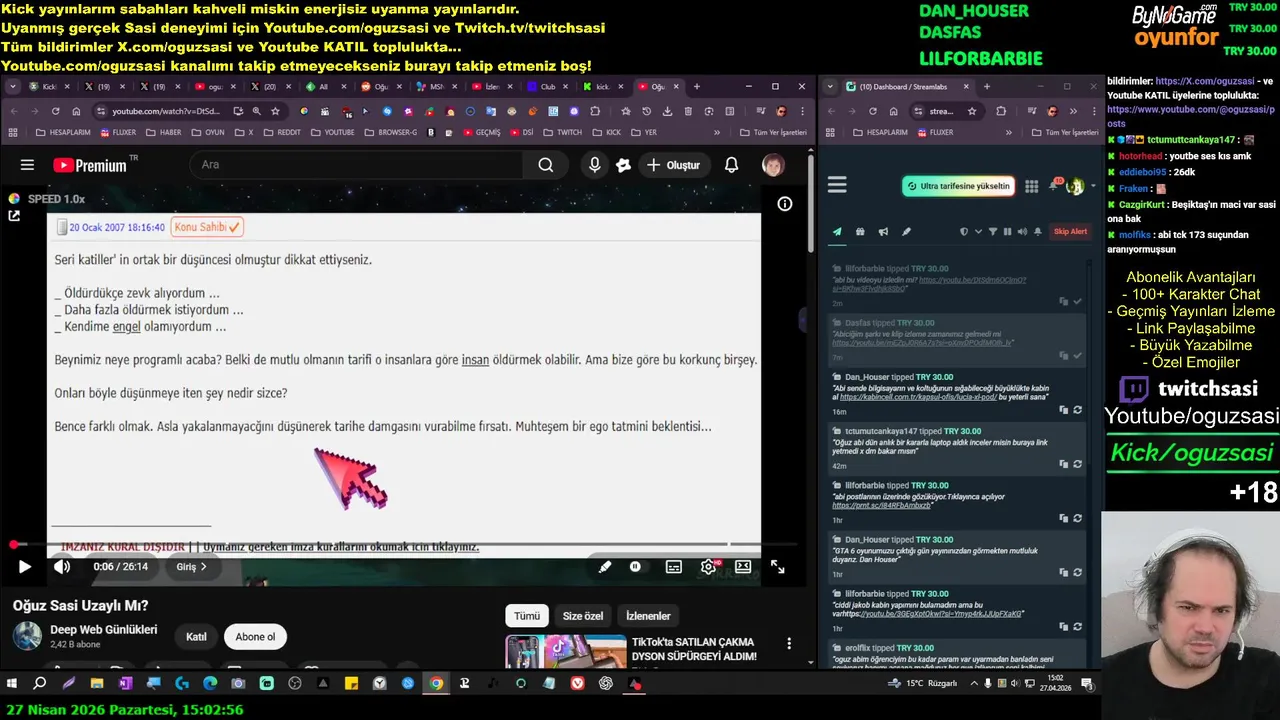Open Streamlabs apps grid icon
Viewport: 1280px width, 720px height.
pyautogui.click(x=1032, y=186)
